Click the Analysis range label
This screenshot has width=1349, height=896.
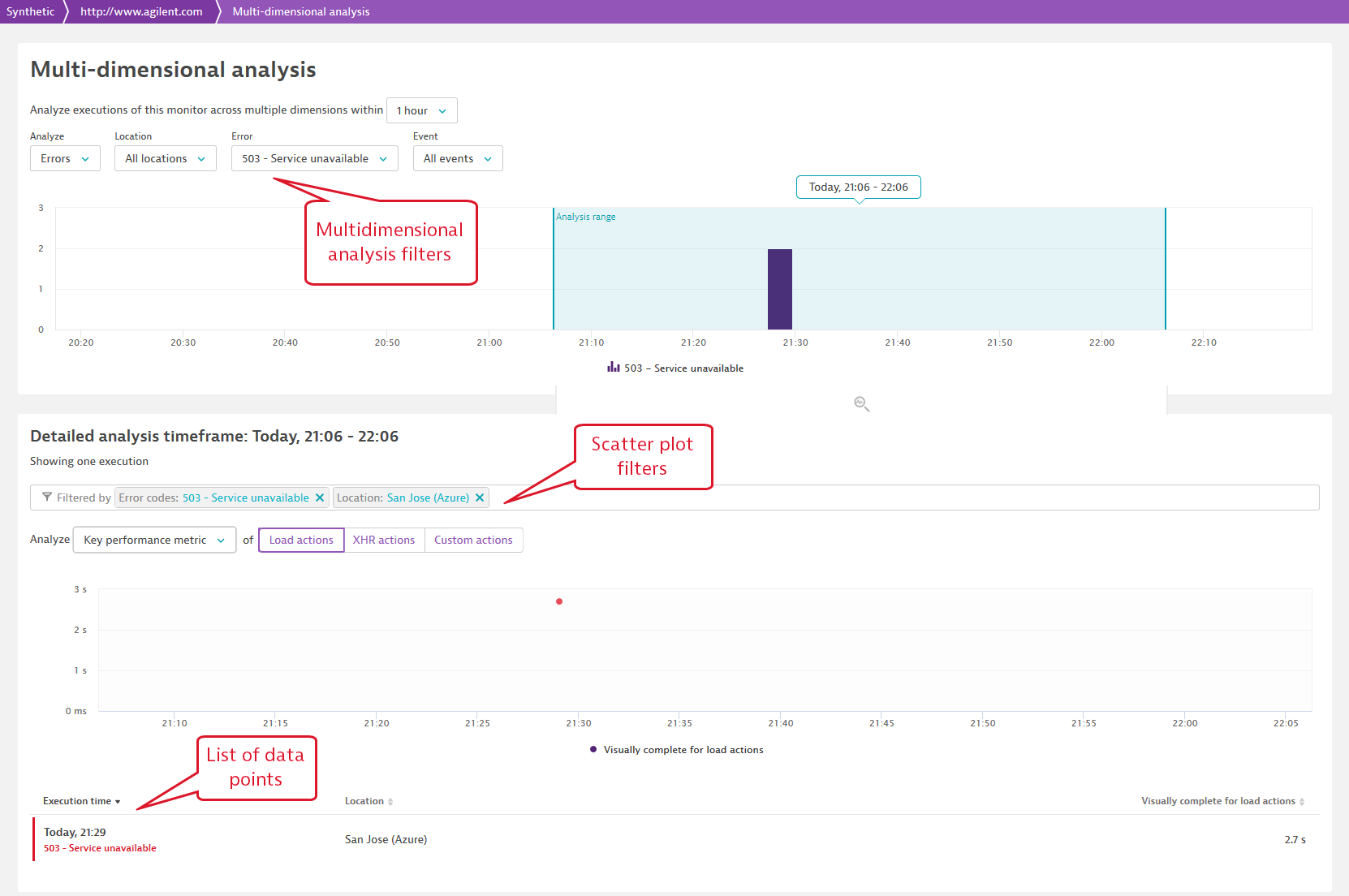[586, 217]
